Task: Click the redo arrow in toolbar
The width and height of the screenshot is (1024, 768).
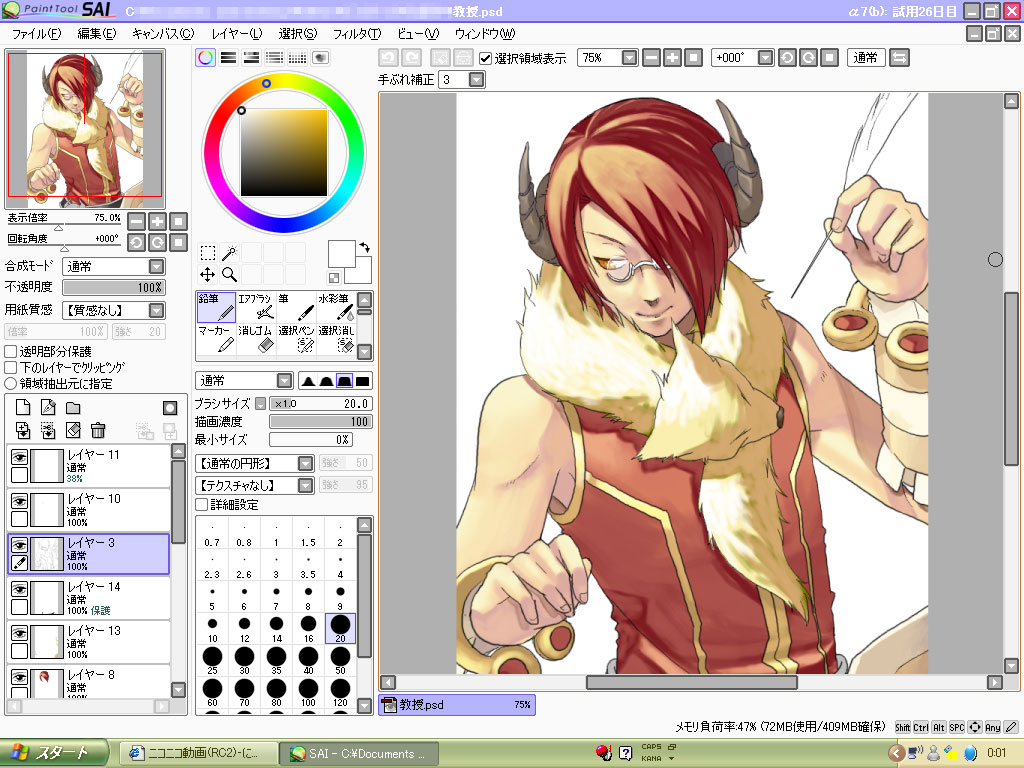Action: point(411,57)
